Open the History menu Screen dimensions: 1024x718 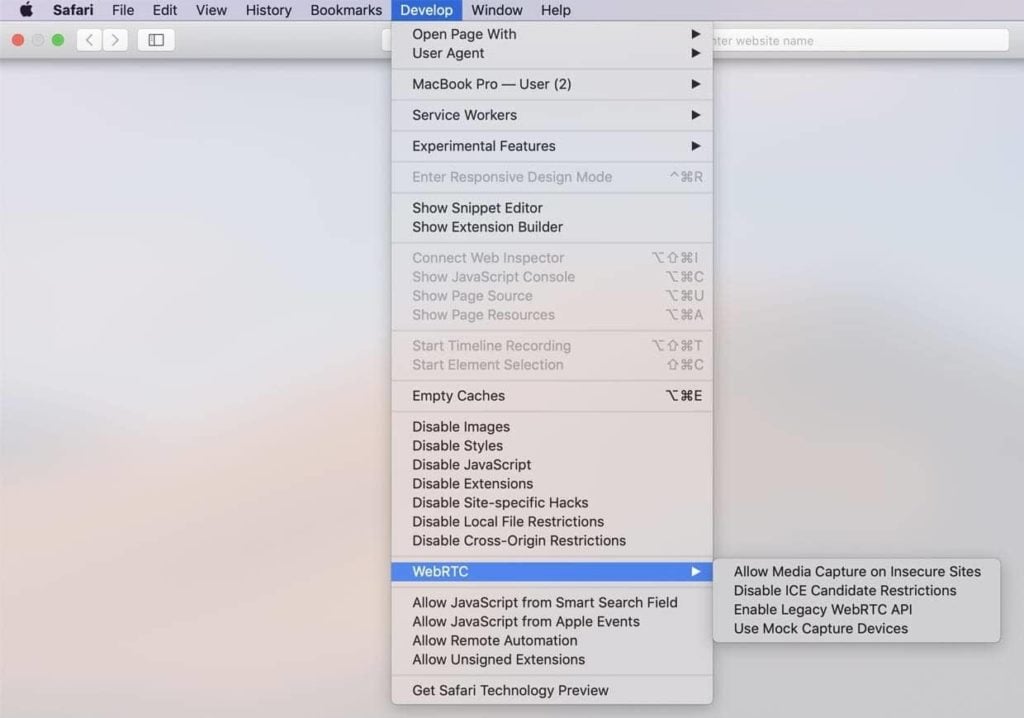(268, 10)
